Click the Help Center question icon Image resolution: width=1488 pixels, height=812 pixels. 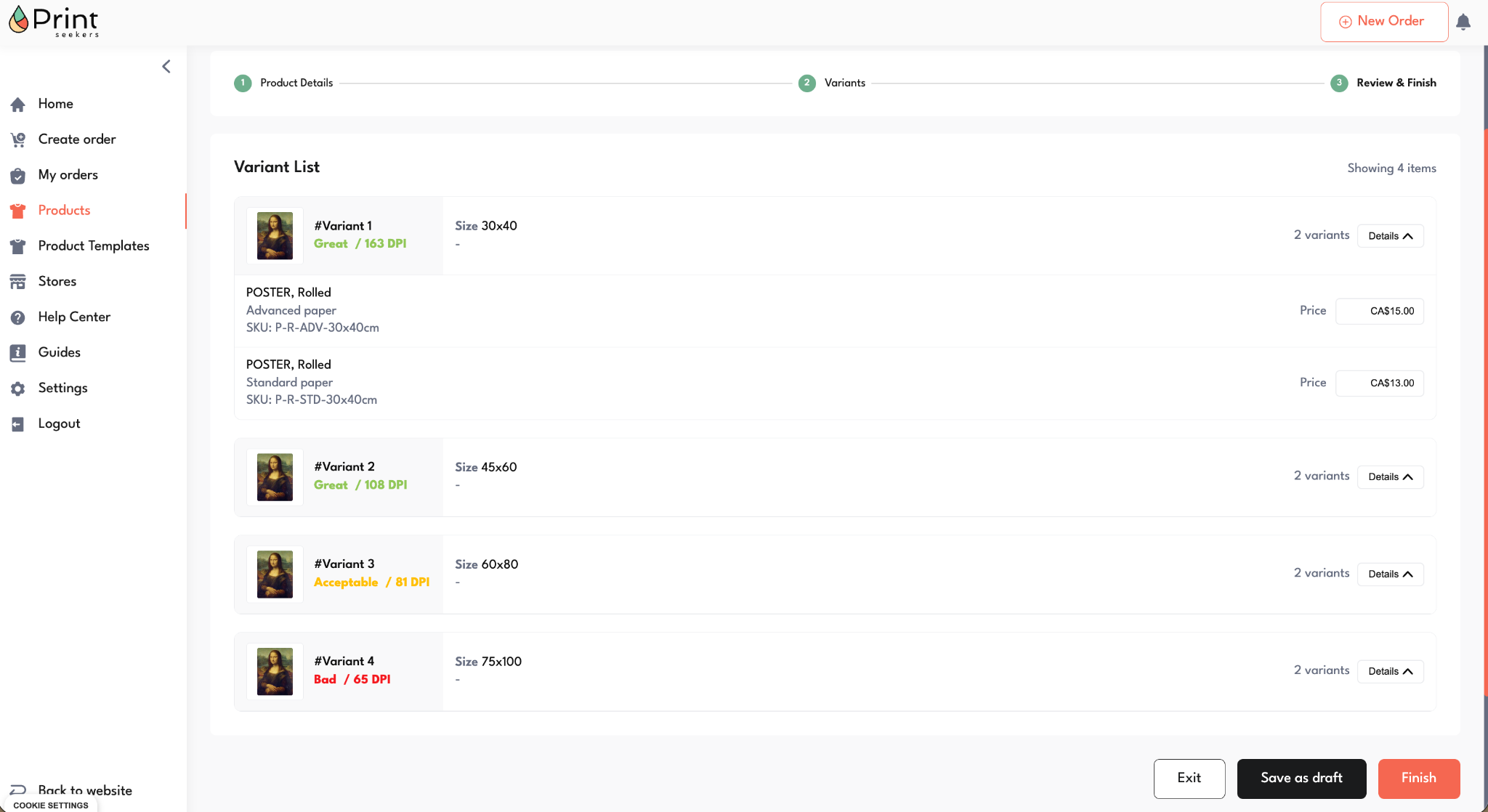(x=18, y=317)
